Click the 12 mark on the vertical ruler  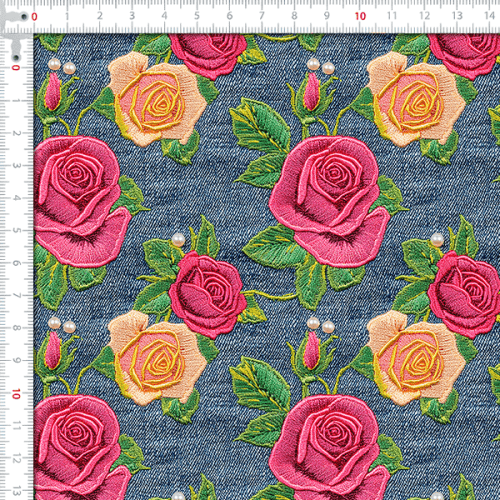pyautogui.click(x=16, y=459)
